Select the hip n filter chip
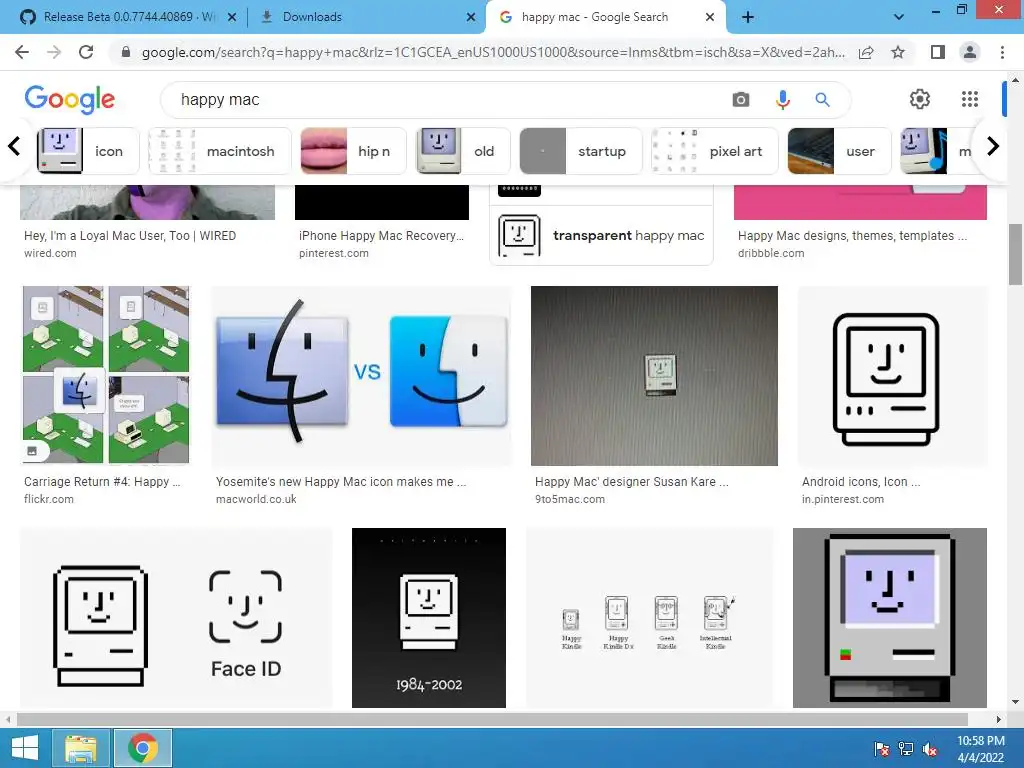 click(x=353, y=151)
